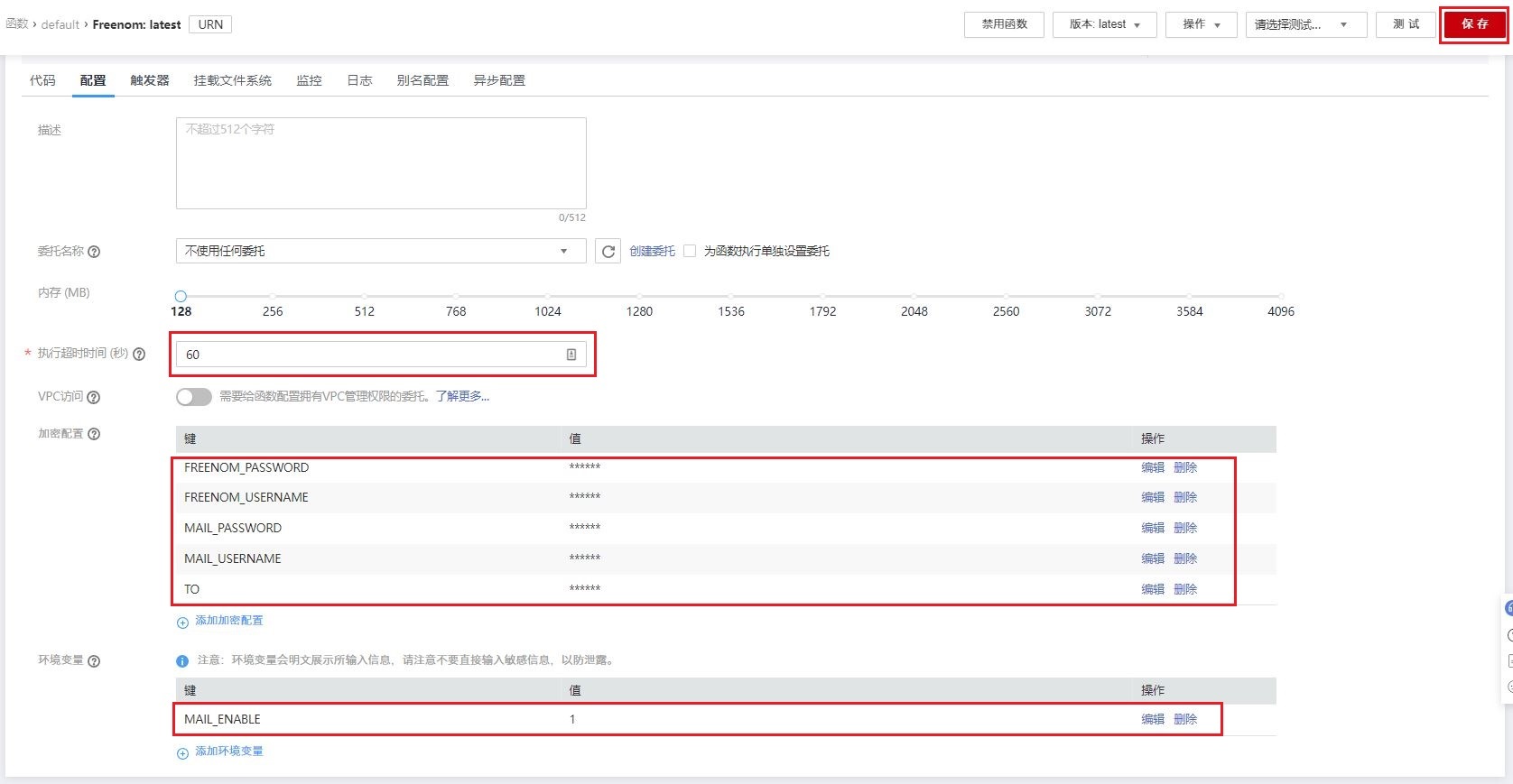Edit the FREENOM_PASSWORD row
The height and width of the screenshot is (784, 1513).
[1153, 467]
